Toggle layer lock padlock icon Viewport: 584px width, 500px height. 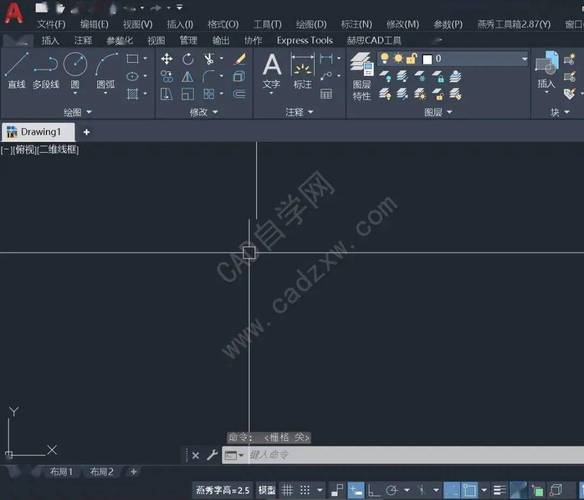(x=411, y=58)
